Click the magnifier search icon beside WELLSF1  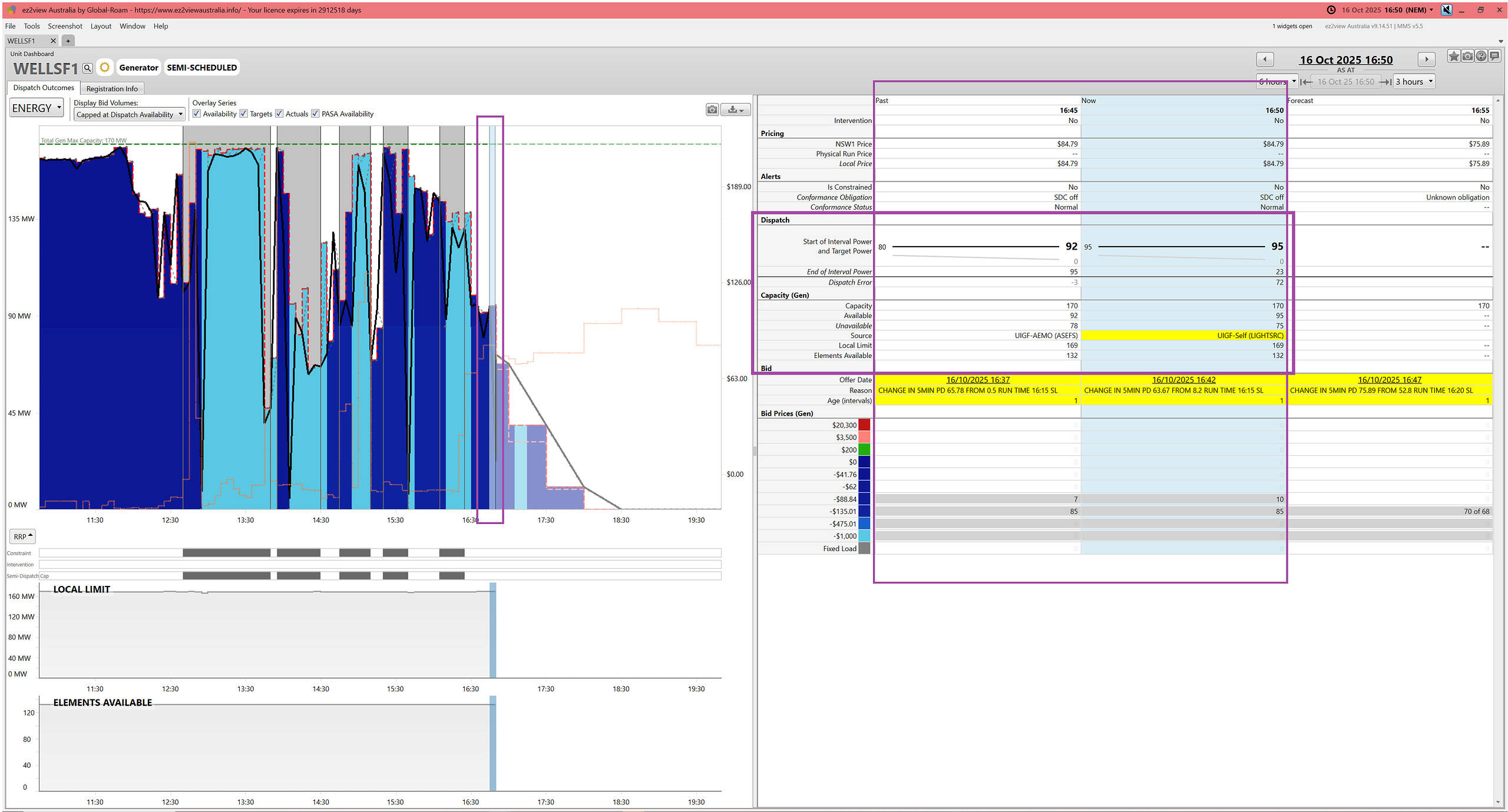[x=87, y=68]
